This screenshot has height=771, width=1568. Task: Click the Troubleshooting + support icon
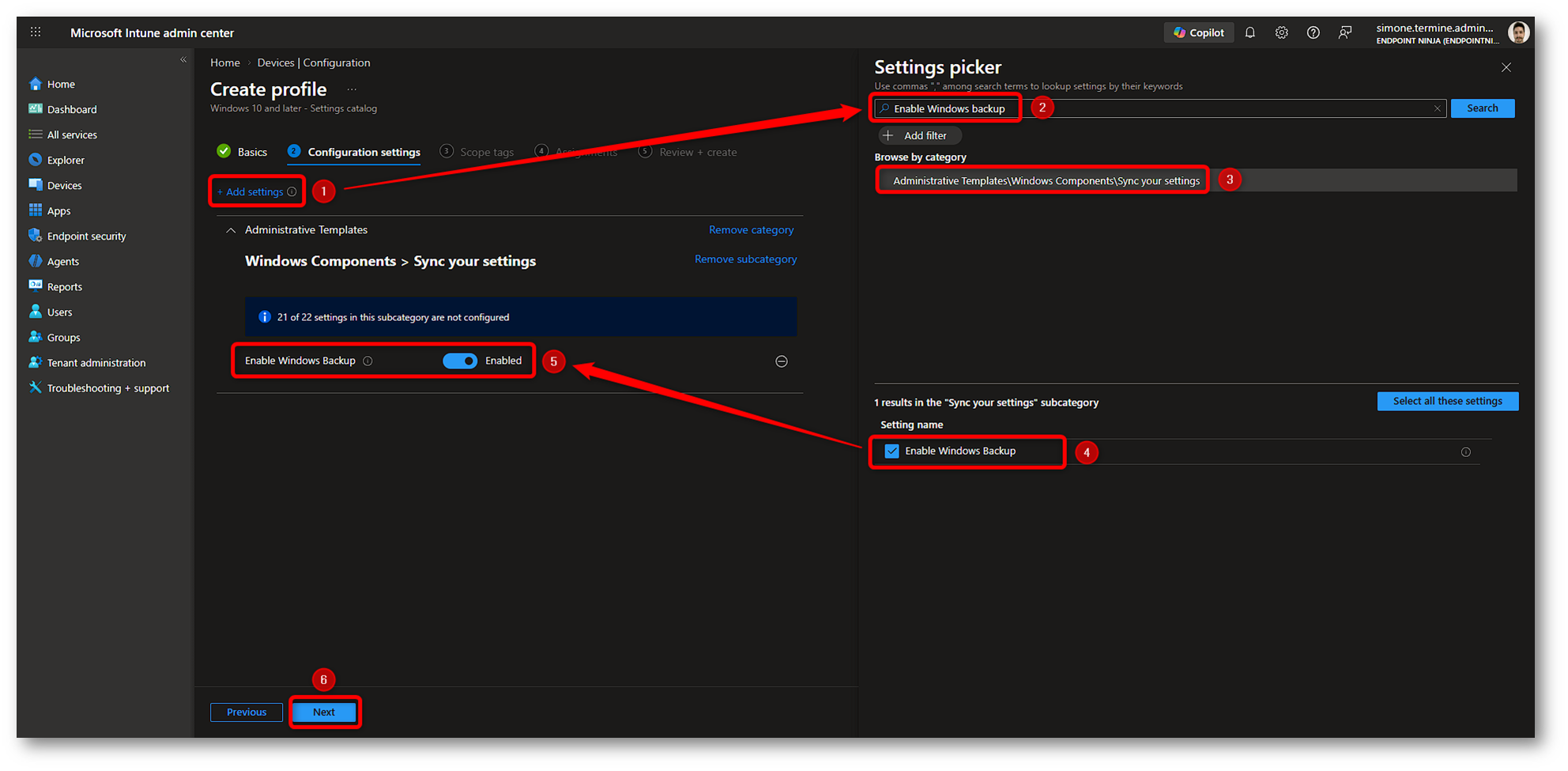click(36, 387)
